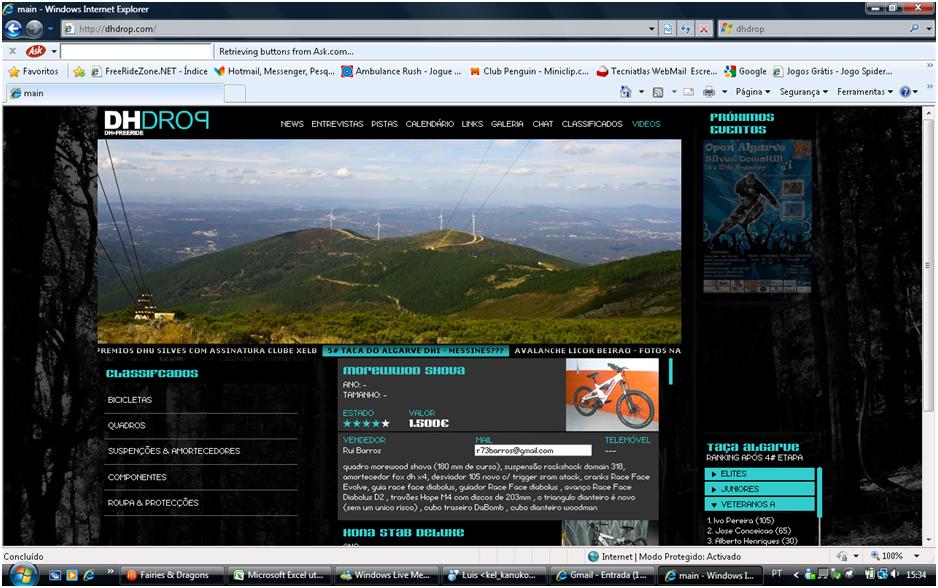Go back with the browser Back arrow
The image size is (938, 588).
[13, 28]
